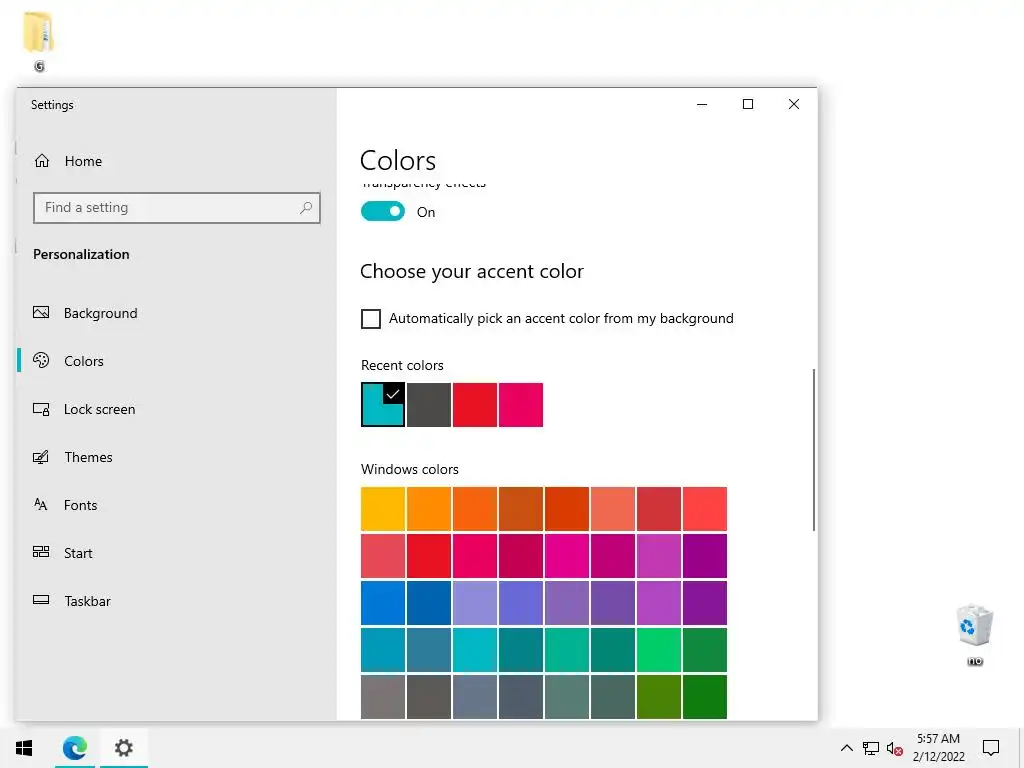This screenshot has width=1024, height=768.
Task: Pick the olive green bottom-row swatch
Action: click(x=658, y=697)
